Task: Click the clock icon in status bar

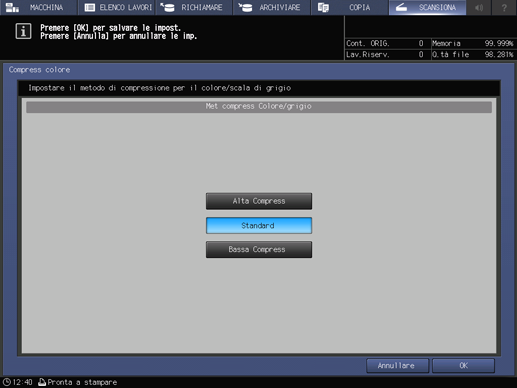Action: [x=6, y=382]
